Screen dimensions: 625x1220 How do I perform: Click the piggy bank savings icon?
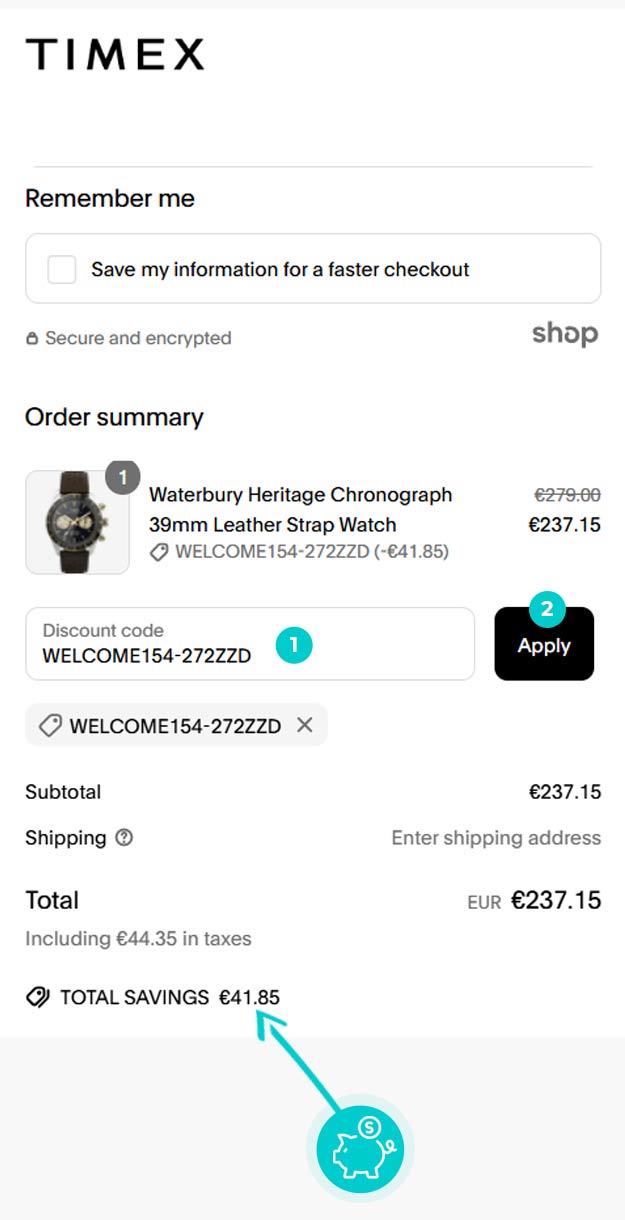[359, 1147]
